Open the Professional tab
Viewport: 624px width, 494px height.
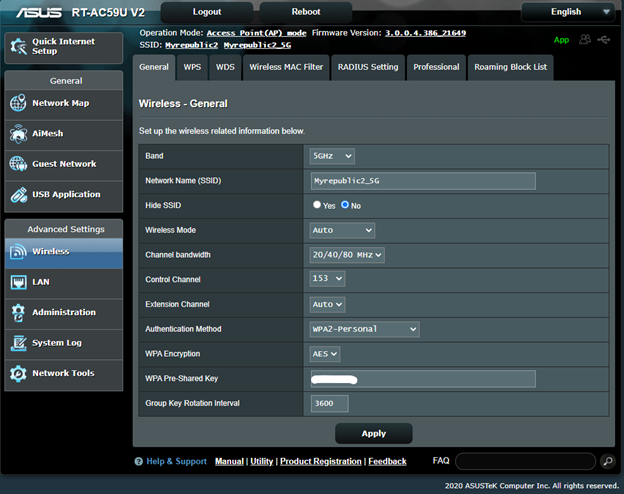click(x=436, y=67)
